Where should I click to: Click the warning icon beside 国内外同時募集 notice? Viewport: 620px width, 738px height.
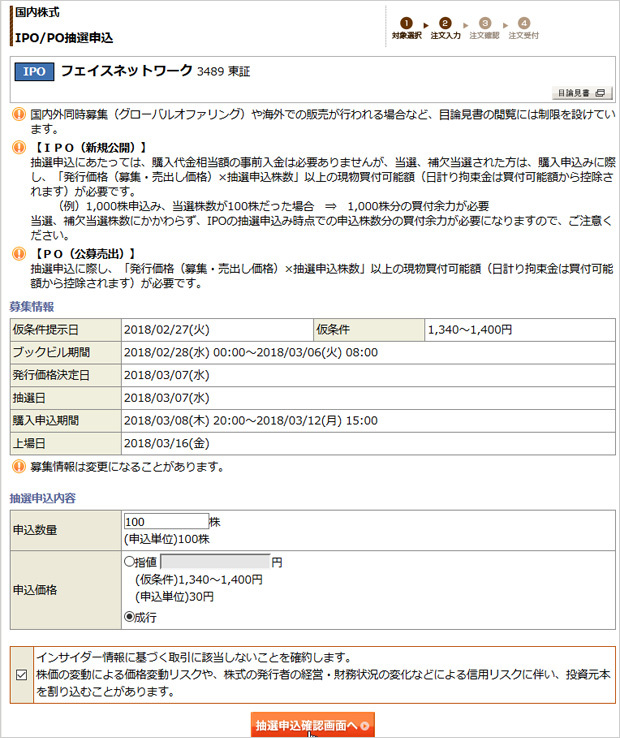[19, 114]
